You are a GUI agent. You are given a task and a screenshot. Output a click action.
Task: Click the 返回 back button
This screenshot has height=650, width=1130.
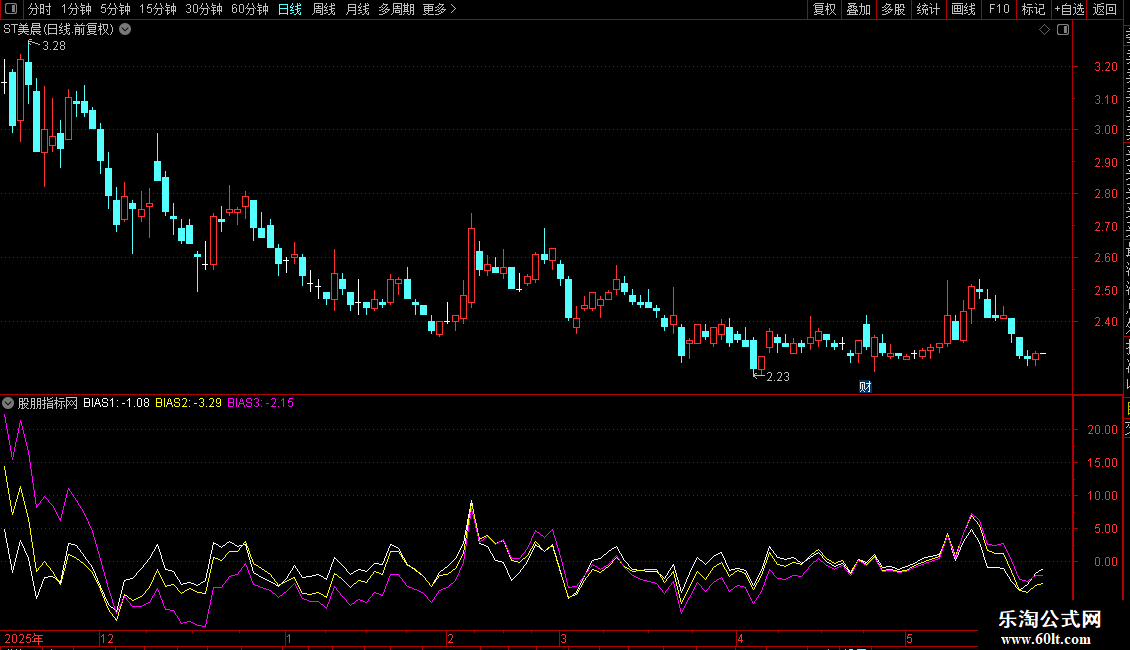tap(1105, 9)
